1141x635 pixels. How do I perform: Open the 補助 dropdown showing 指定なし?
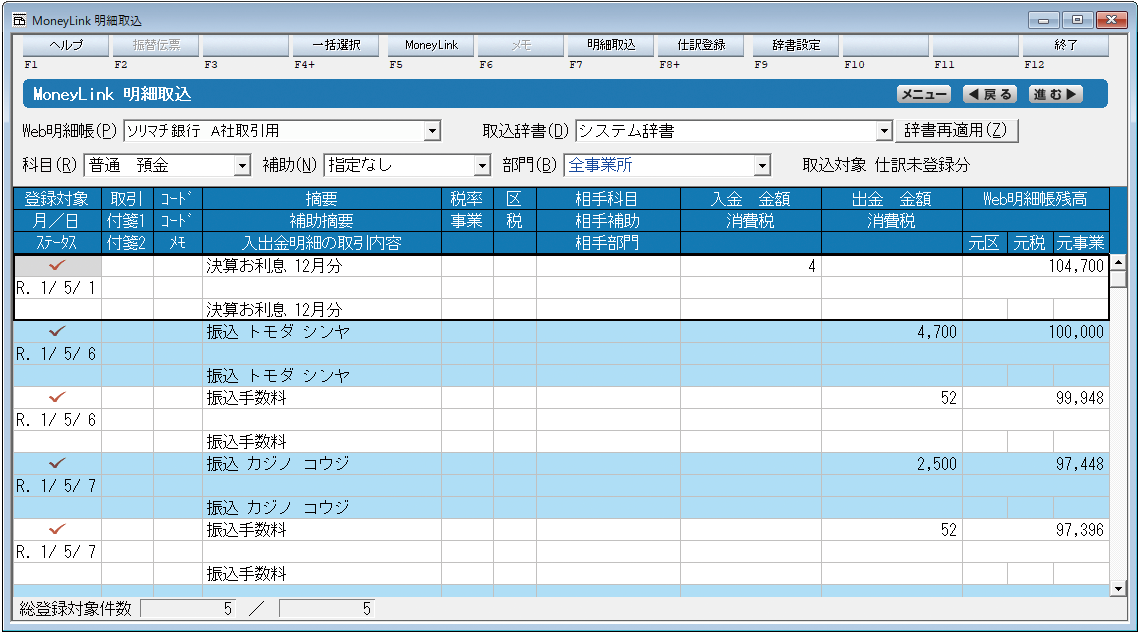pyautogui.click(x=483, y=166)
